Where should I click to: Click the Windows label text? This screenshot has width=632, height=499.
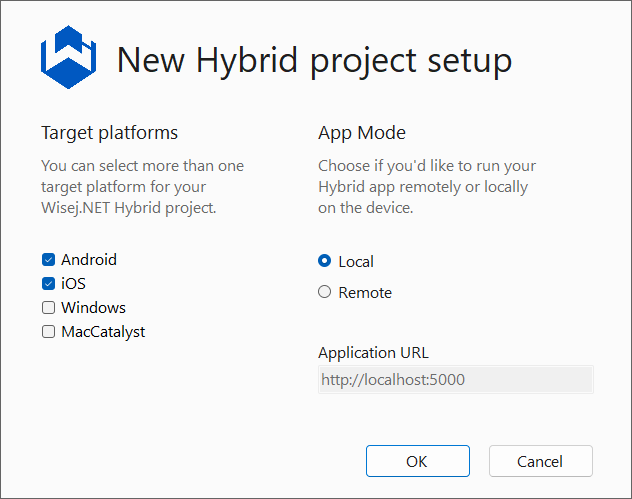(93, 308)
